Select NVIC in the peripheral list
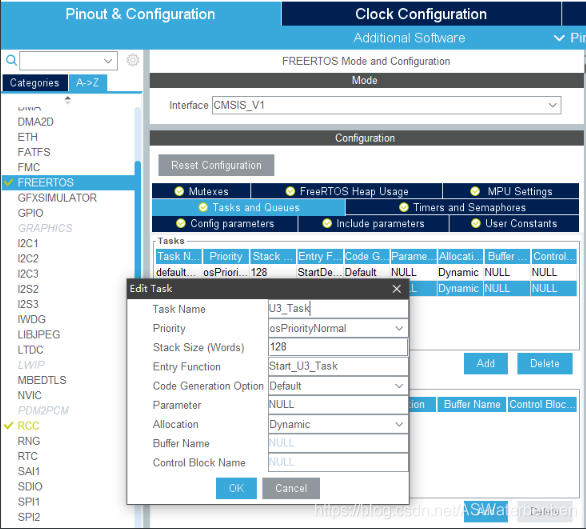The height and width of the screenshot is (529, 586). 29,395
